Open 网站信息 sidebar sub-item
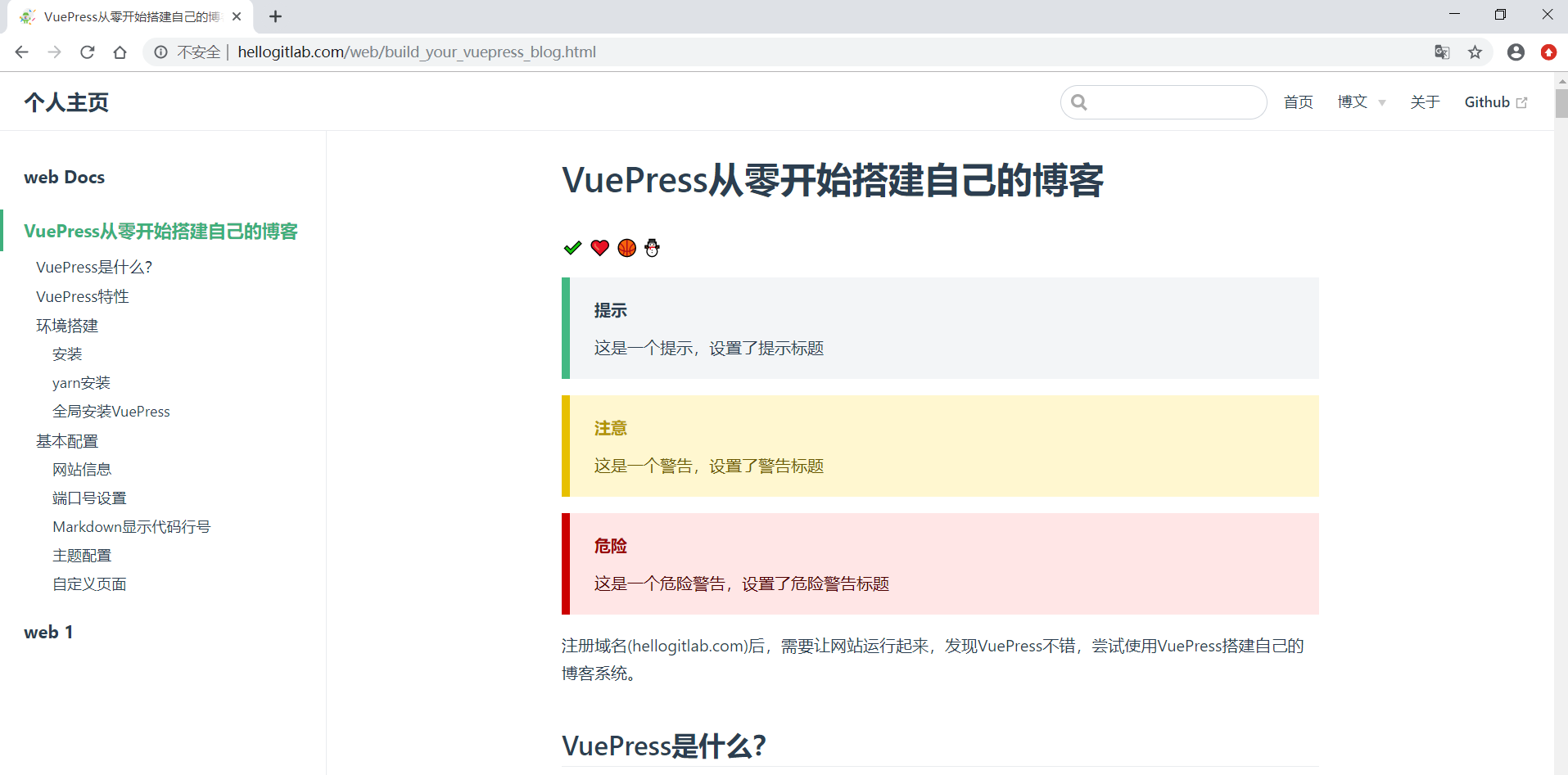 coord(82,470)
